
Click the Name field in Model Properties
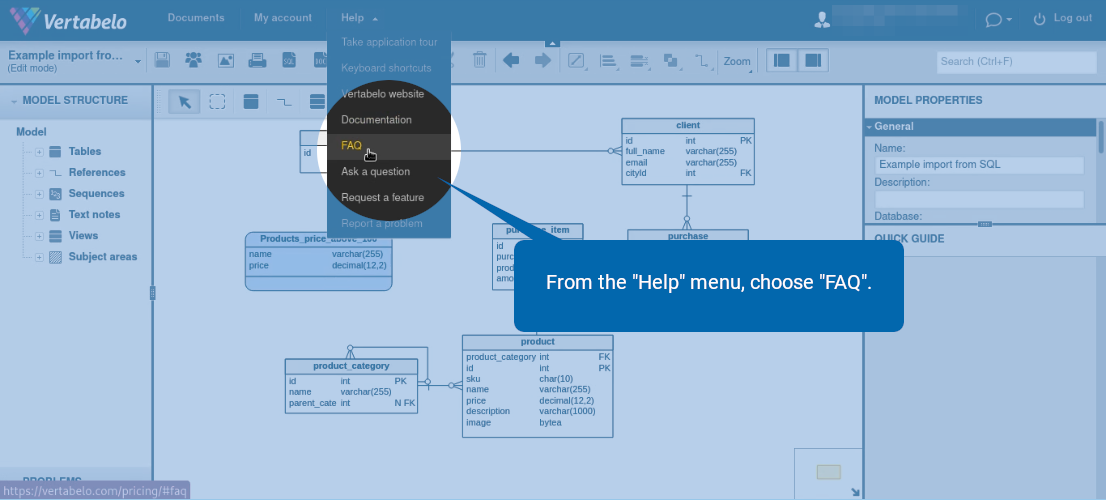click(x=979, y=165)
